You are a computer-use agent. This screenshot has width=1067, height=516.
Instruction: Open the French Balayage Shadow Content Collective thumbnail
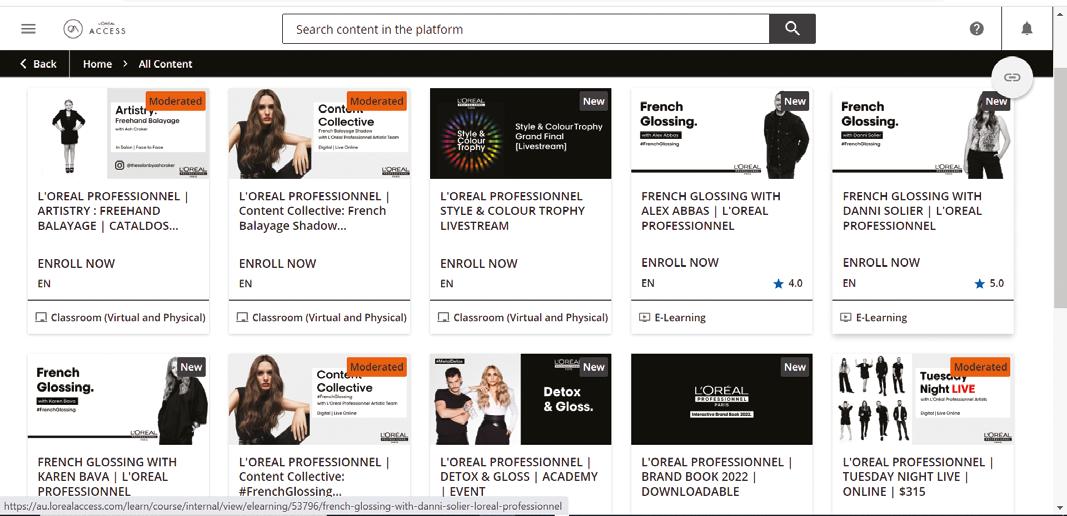point(319,133)
